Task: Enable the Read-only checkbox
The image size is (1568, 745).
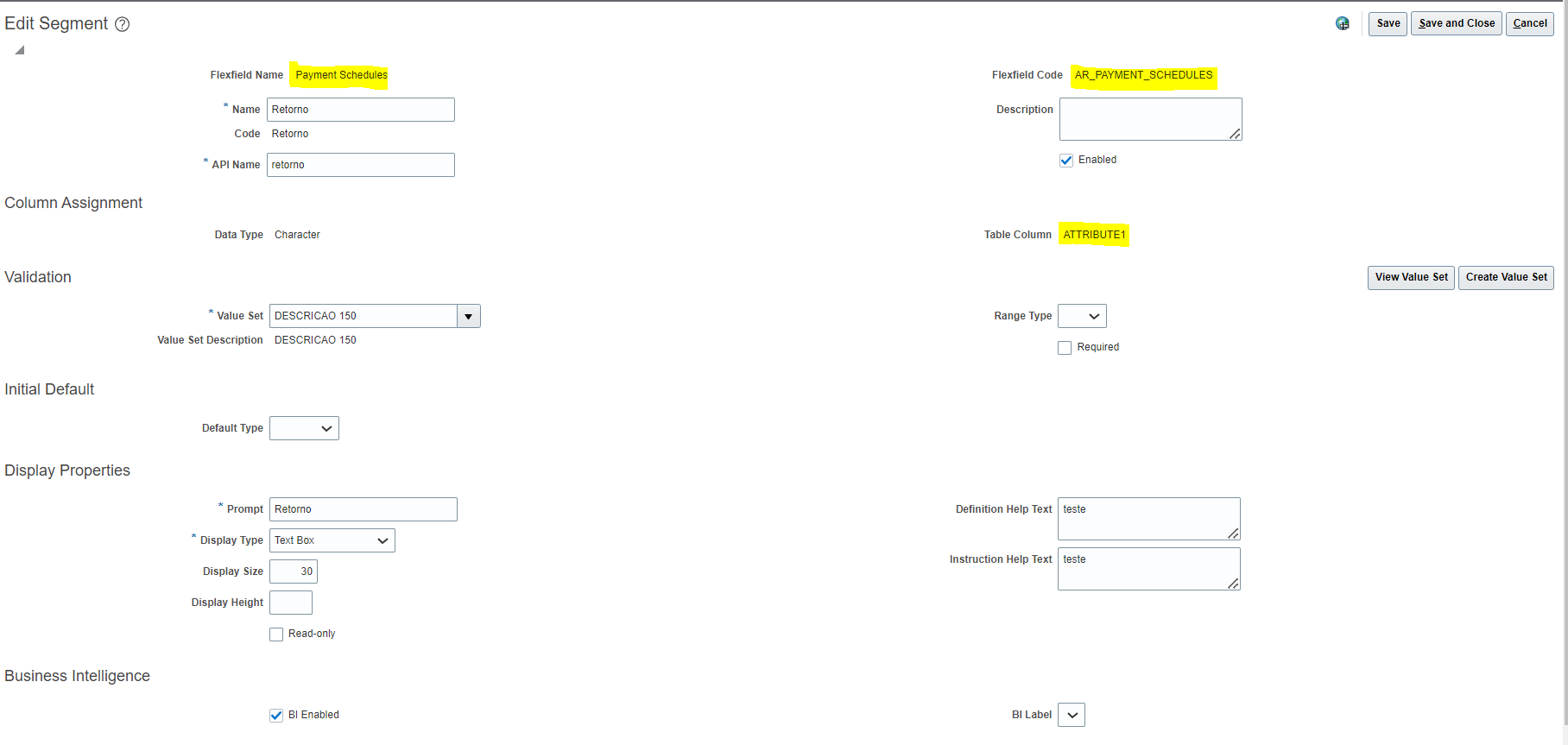Action: (276, 634)
